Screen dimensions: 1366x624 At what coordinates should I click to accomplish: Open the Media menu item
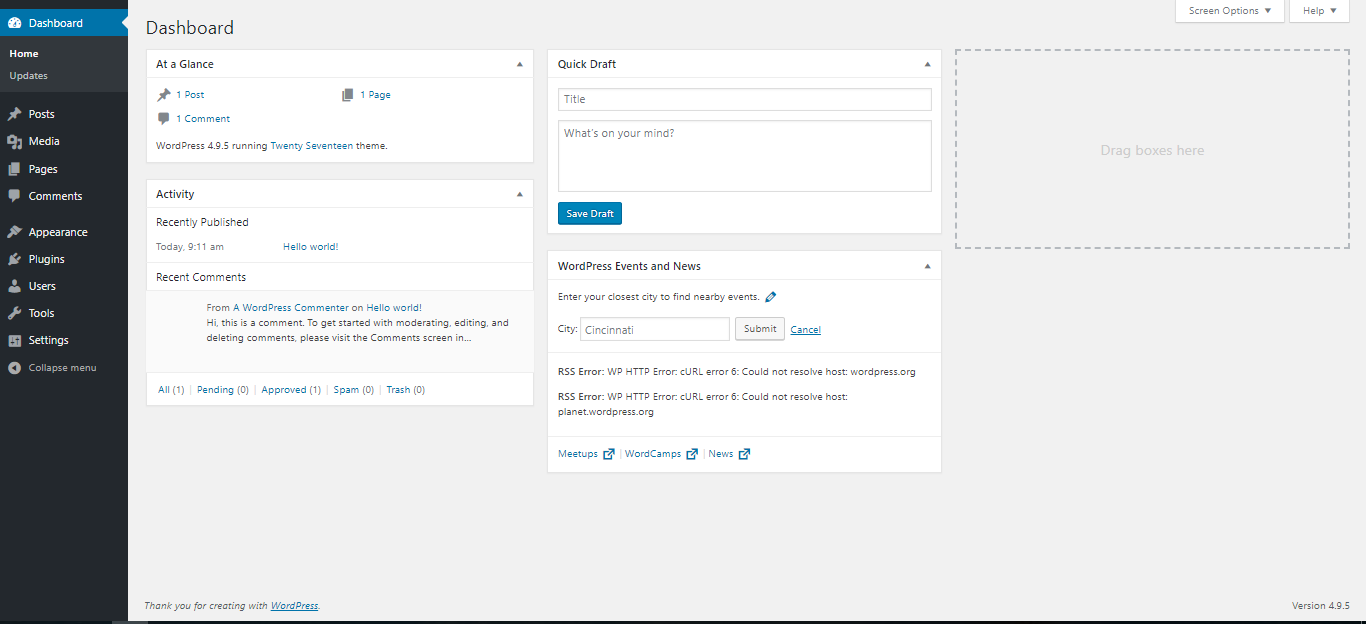64,141
